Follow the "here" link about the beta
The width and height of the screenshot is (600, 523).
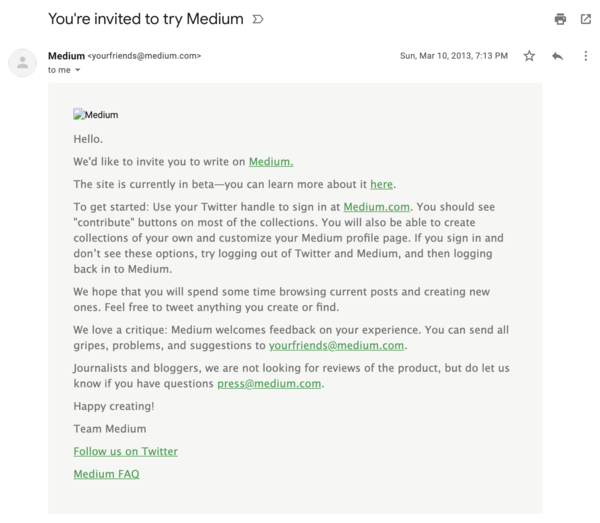tap(382, 184)
